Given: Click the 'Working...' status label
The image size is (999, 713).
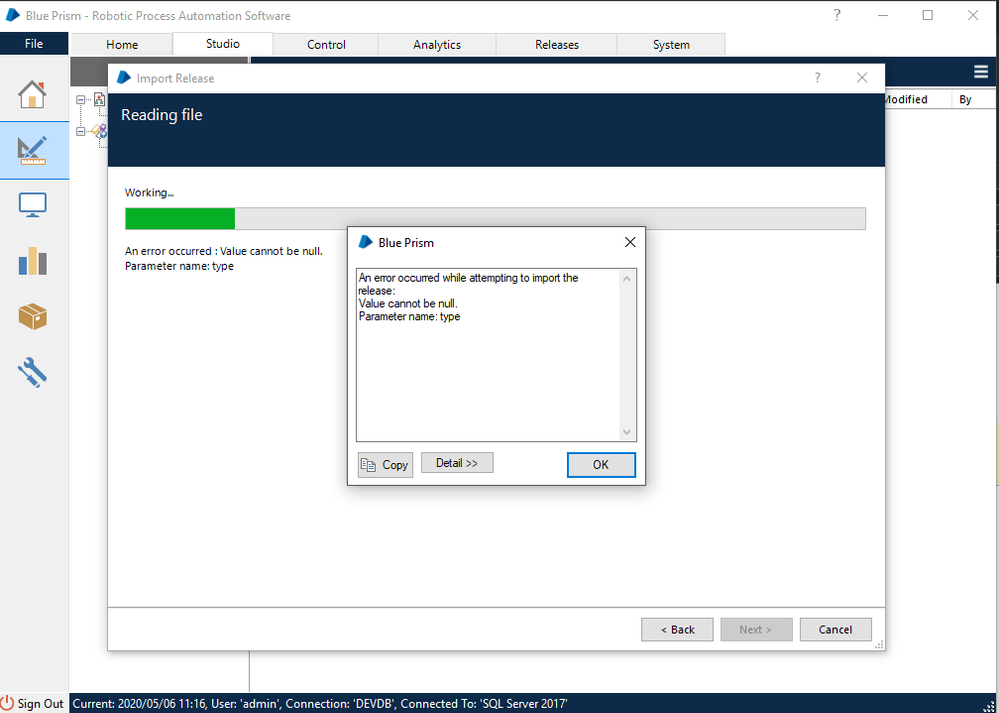Looking at the screenshot, I should click(149, 192).
